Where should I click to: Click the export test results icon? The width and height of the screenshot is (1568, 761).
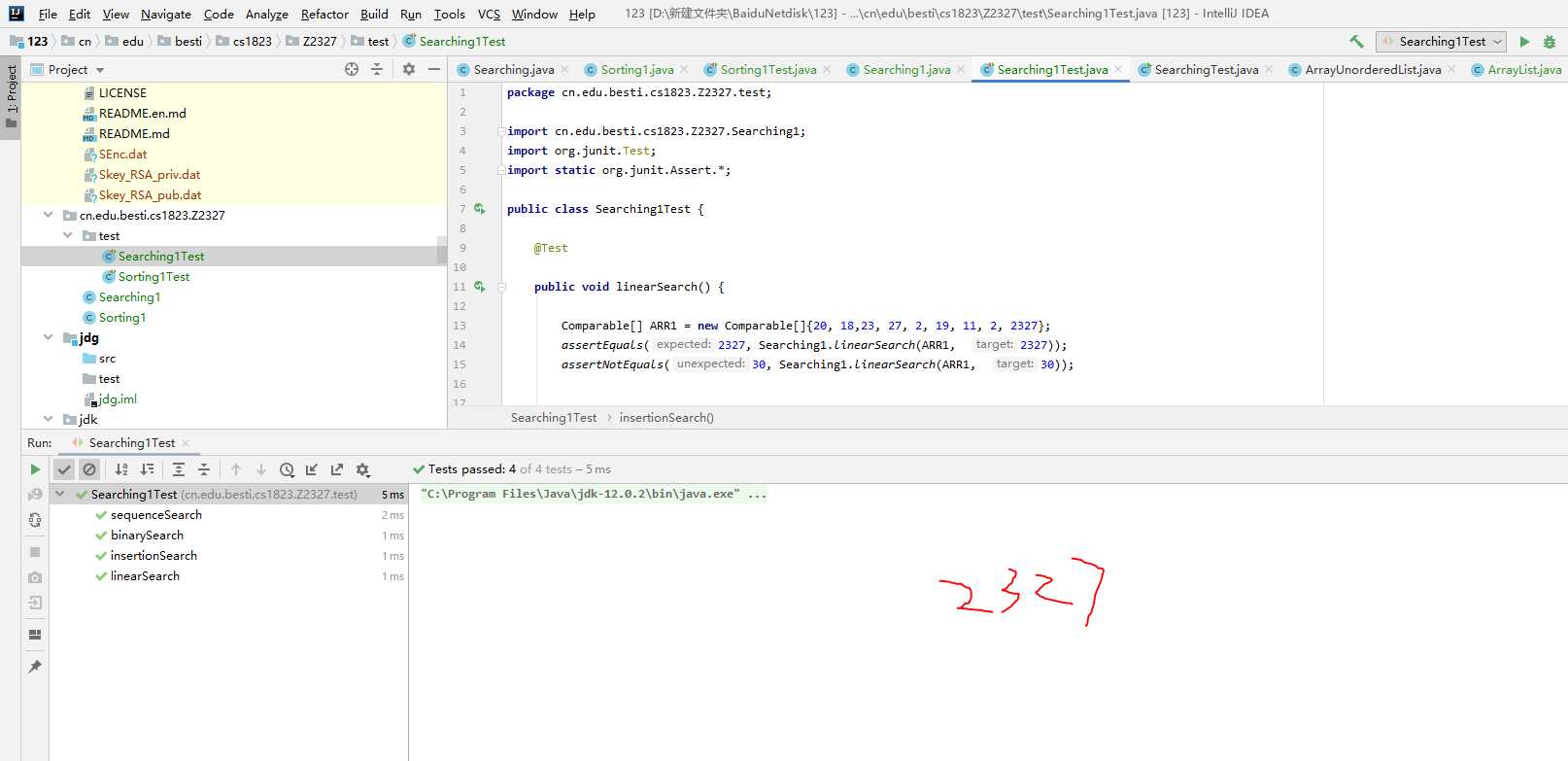337,469
